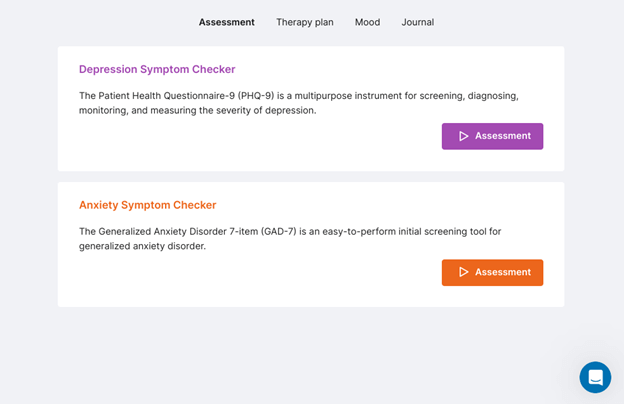Select the Journal tab
This screenshot has width=624, height=404.
(x=417, y=22)
